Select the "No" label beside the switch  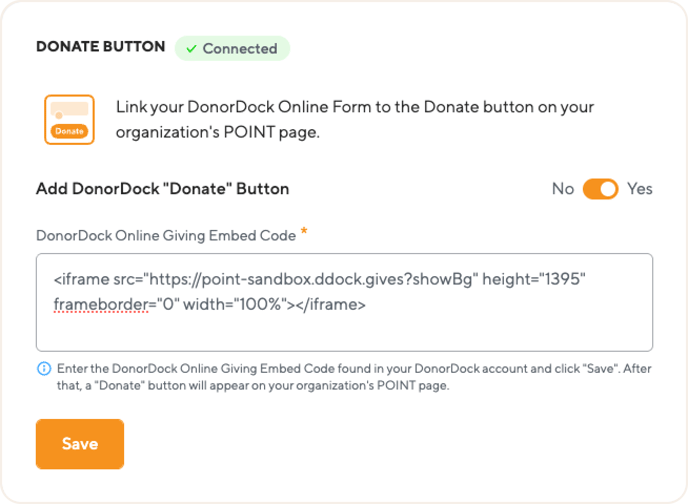563,188
